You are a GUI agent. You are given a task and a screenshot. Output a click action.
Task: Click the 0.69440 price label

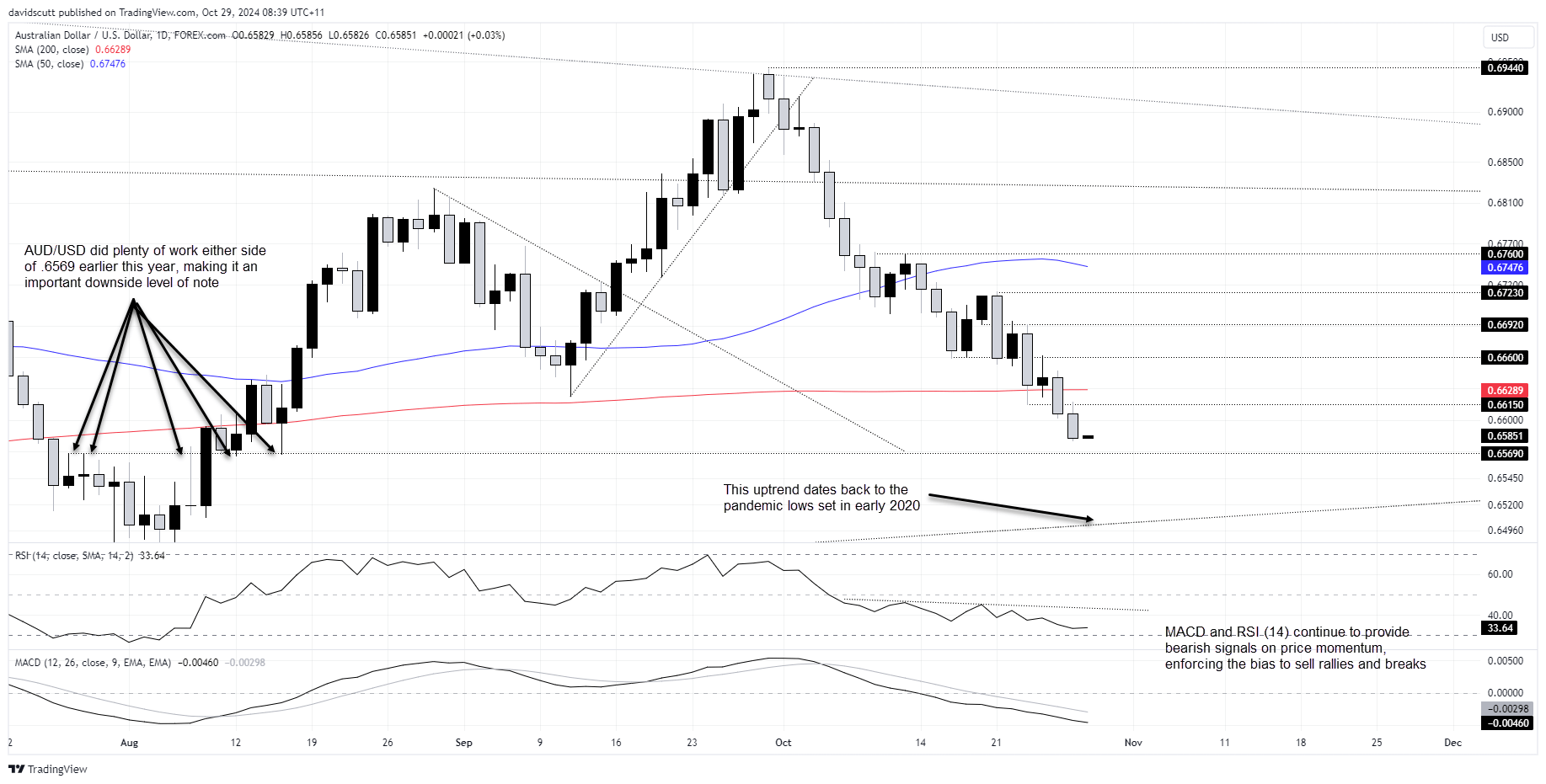click(1505, 67)
